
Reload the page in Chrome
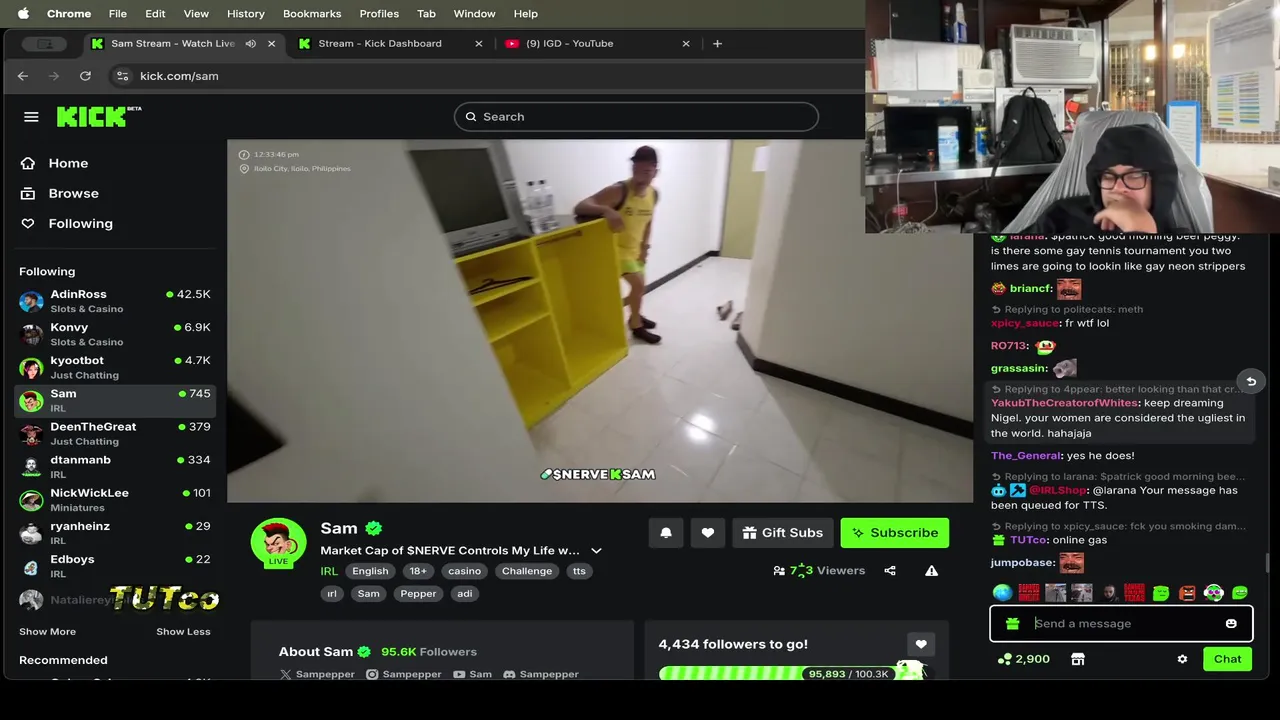[x=85, y=76]
